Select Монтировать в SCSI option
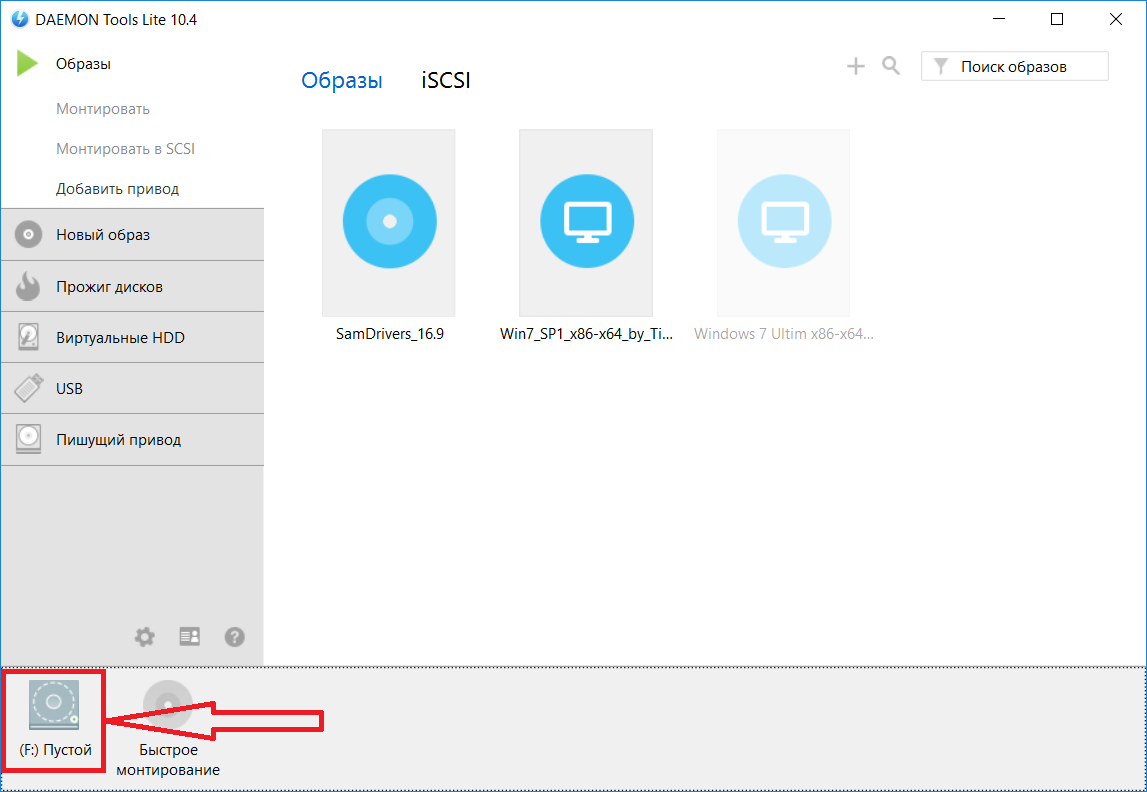This screenshot has width=1147, height=792. coord(125,149)
